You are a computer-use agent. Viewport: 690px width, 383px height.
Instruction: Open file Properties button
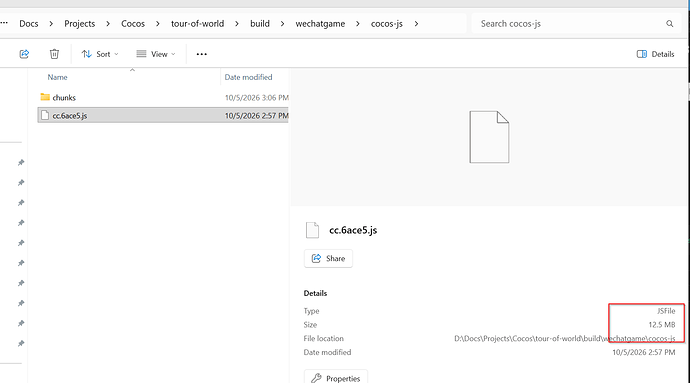point(336,378)
